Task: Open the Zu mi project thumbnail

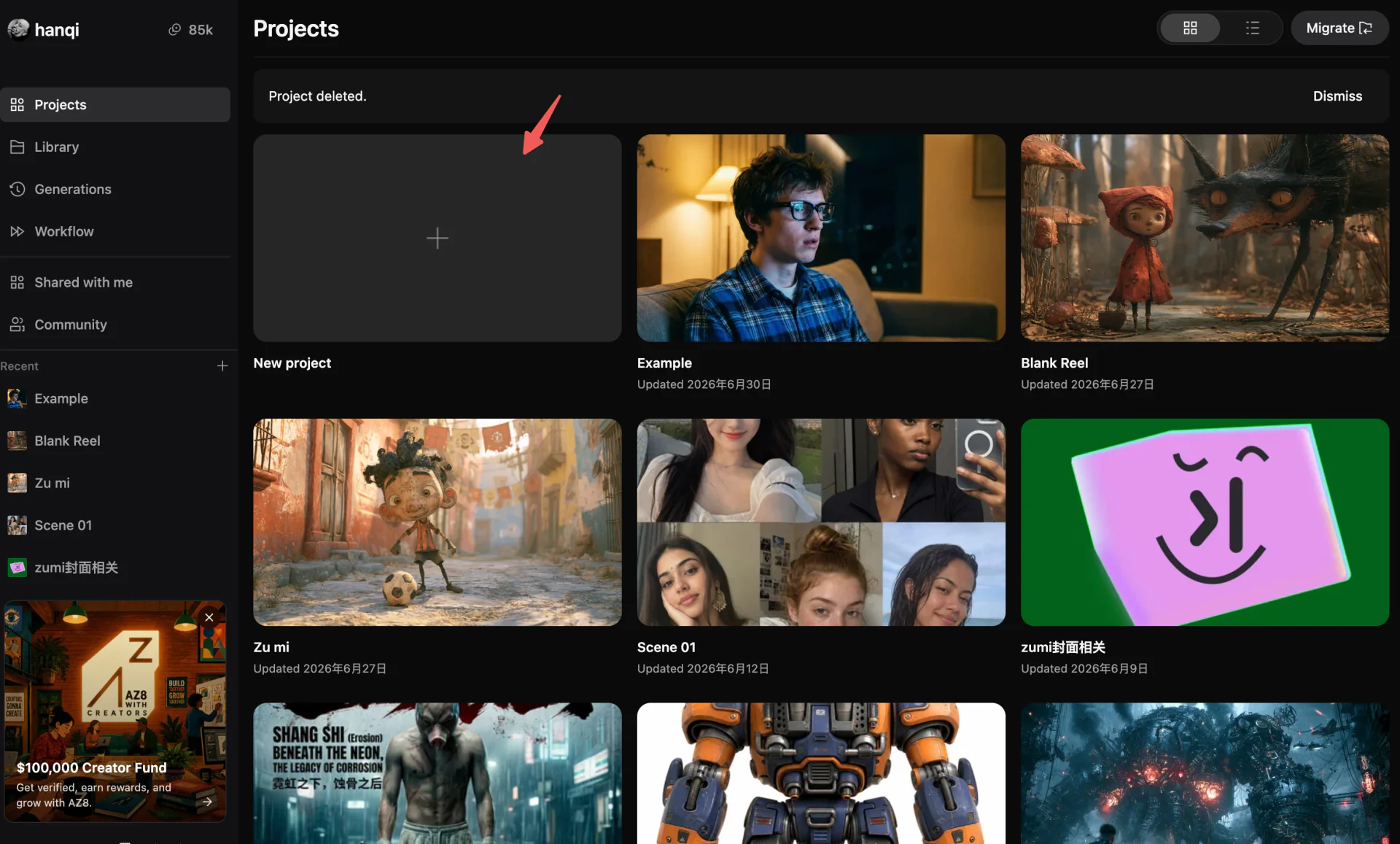Action: (437, 522)
